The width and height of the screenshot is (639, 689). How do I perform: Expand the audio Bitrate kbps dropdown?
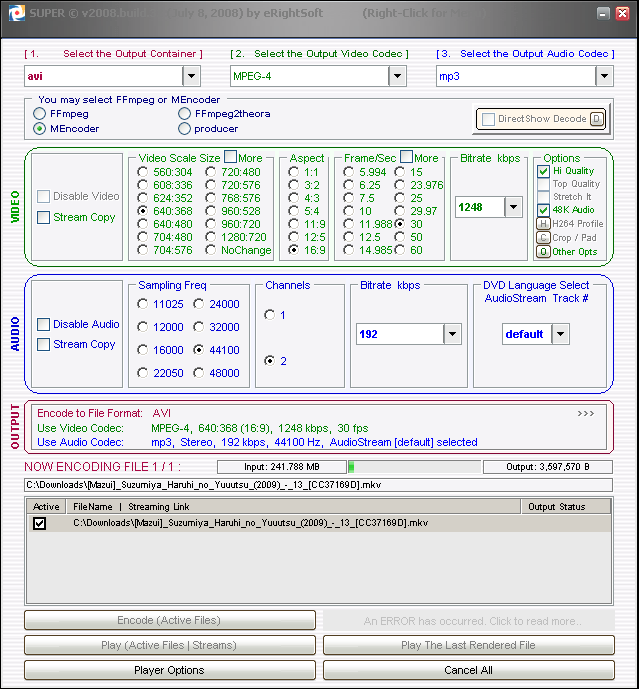(x=452, y=334)
